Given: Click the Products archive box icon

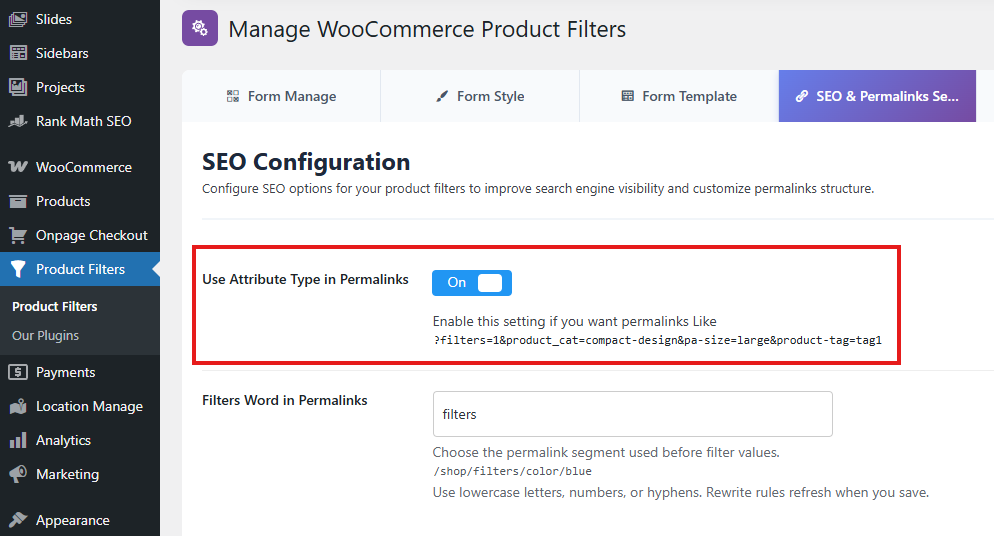Looking at the screenshot, I should pos(18,201).
